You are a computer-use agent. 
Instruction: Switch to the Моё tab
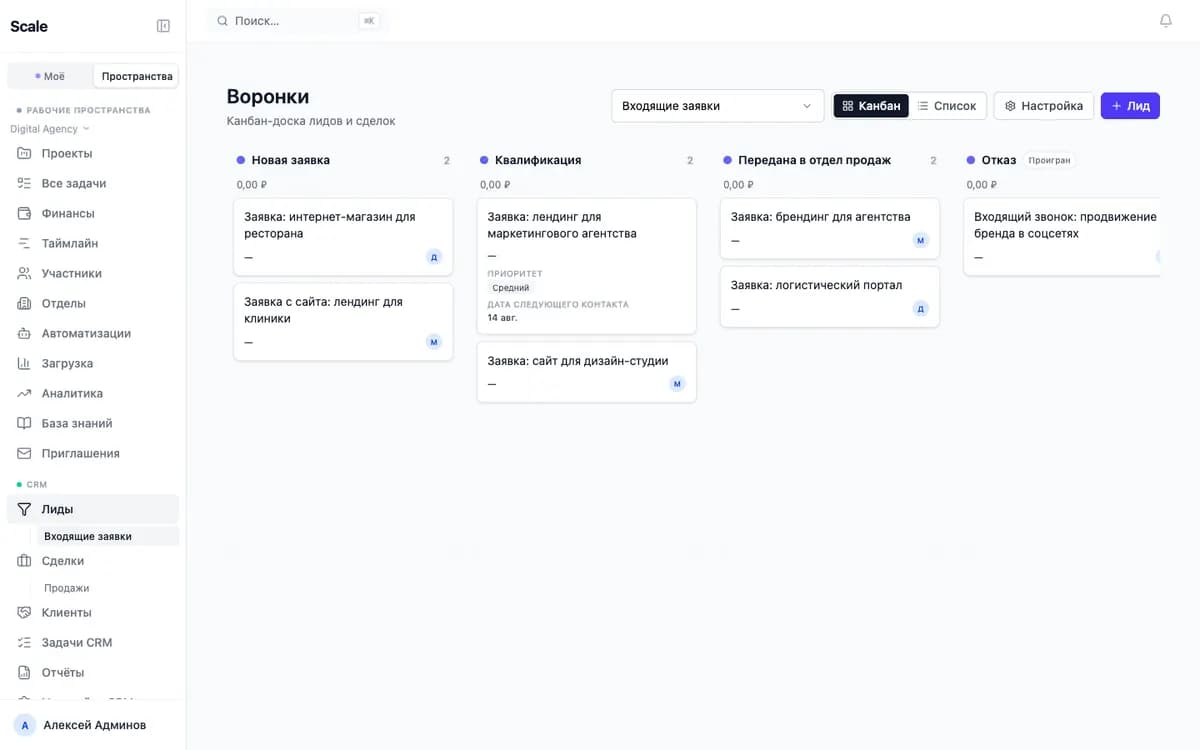50,76
